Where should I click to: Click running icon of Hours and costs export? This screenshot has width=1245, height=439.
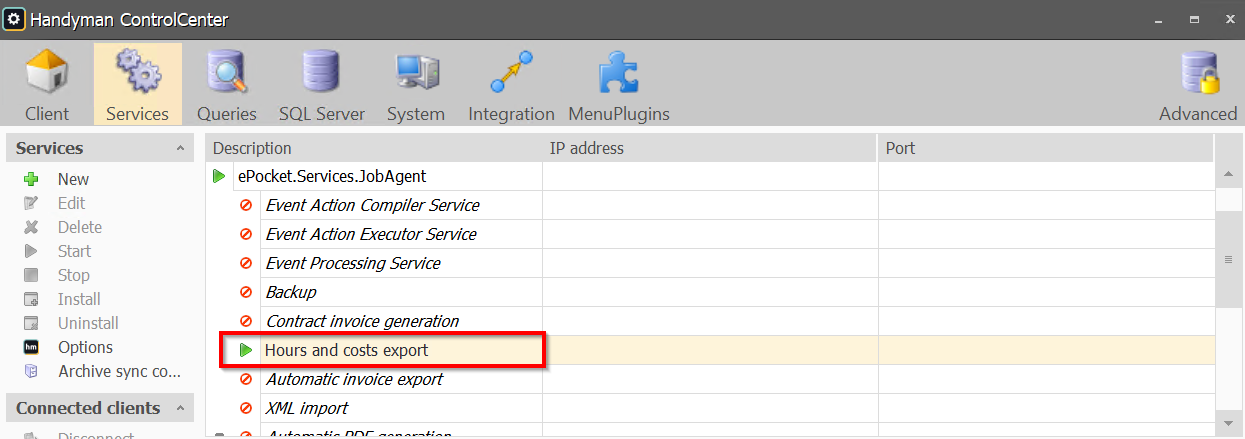click(x=246, y=350)
